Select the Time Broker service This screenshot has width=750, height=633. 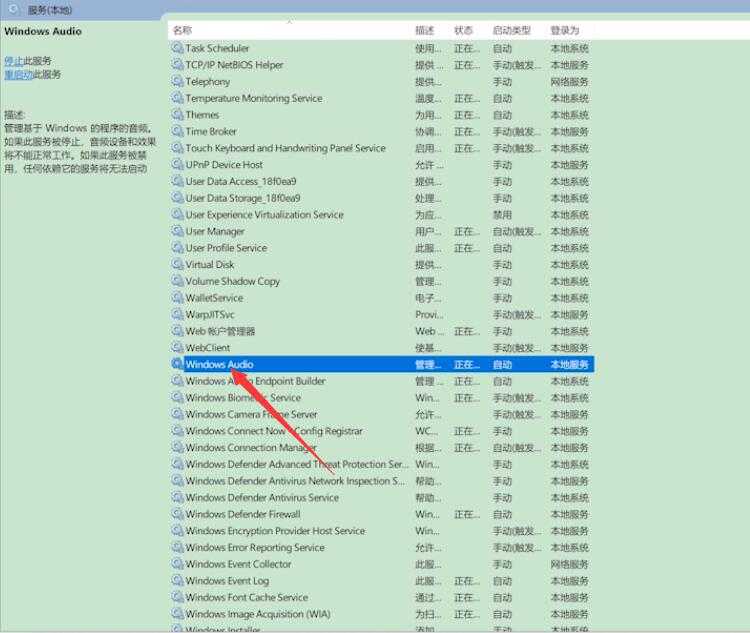(383, 131)
